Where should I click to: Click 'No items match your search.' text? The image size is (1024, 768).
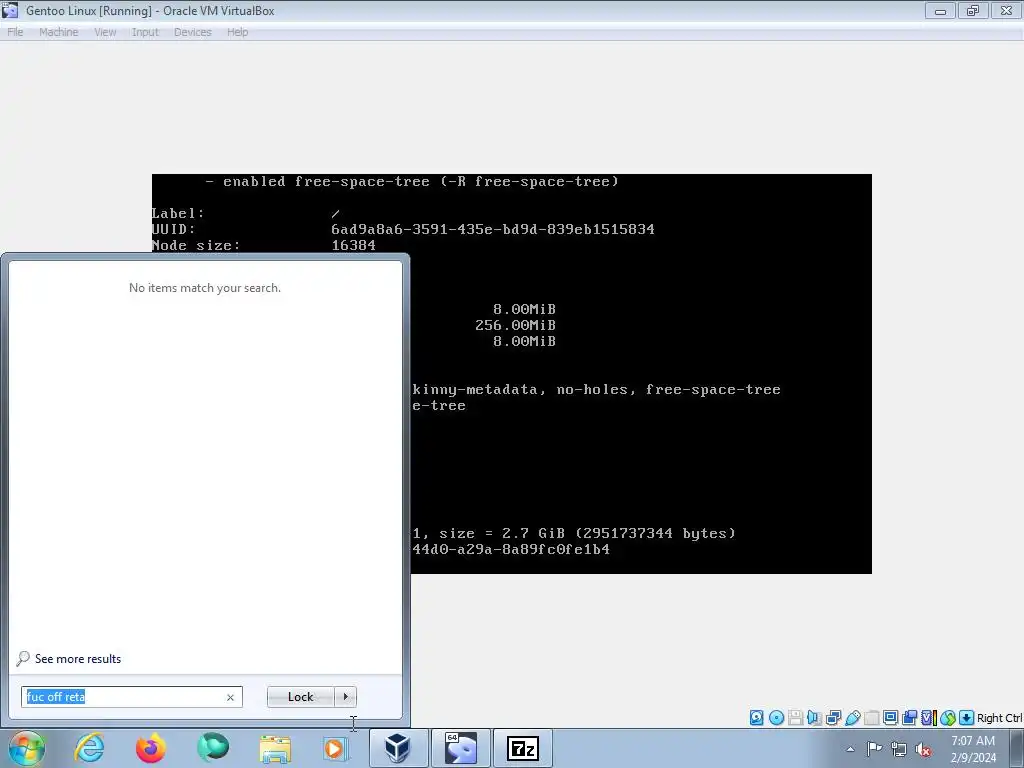click(x=205, y=288)
